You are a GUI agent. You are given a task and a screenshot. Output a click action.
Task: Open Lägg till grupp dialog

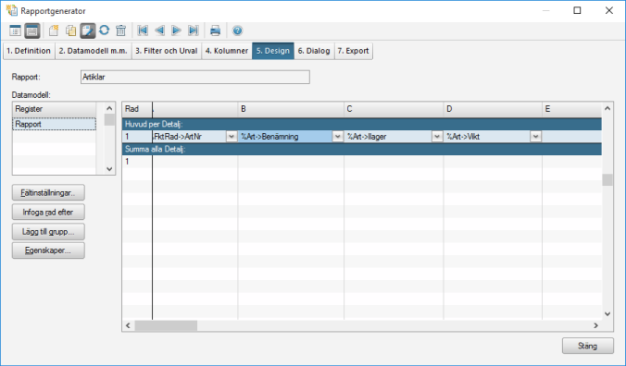pos(48,231)
